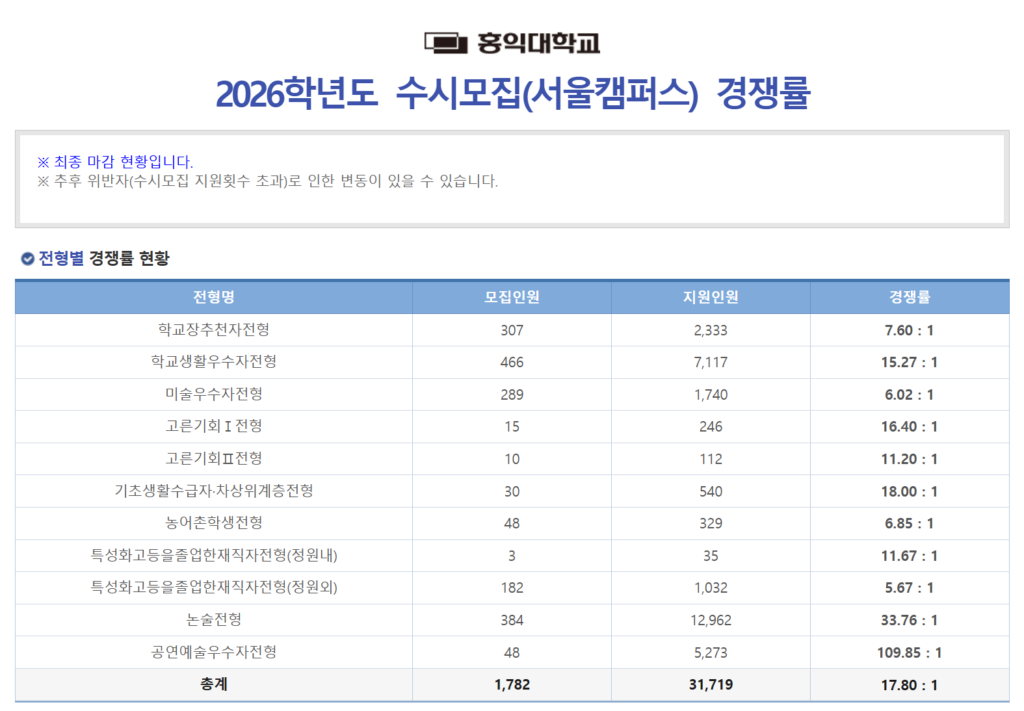Click the 466 recruitment count cell

[512, 362]
